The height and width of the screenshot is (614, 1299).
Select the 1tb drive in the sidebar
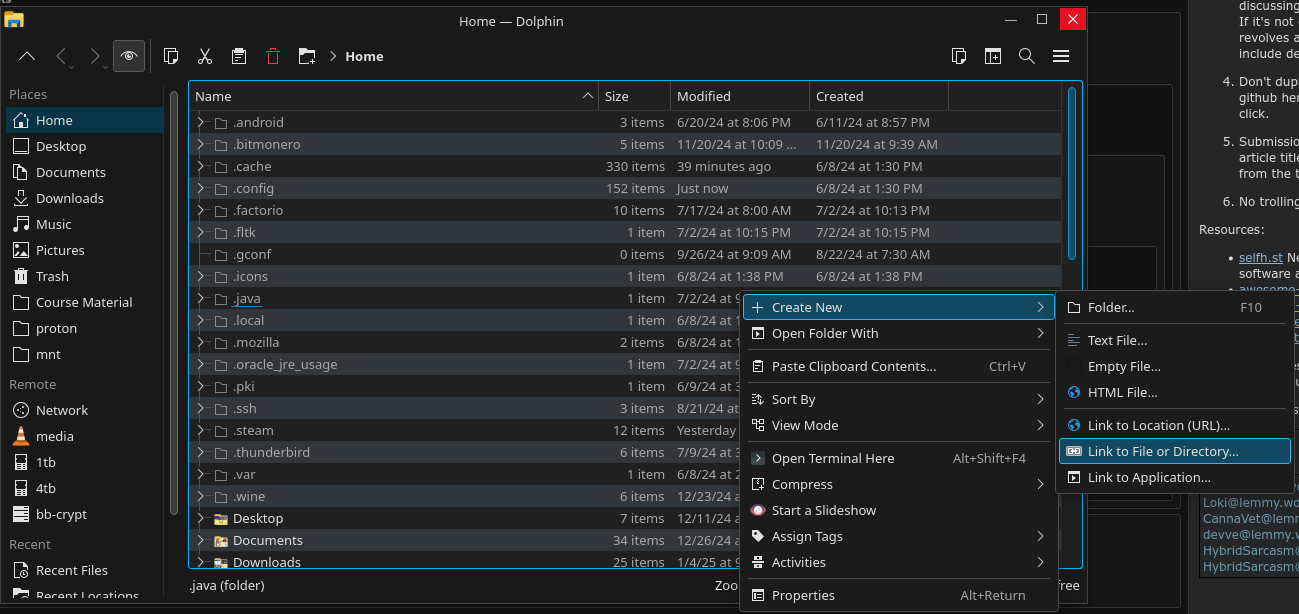[85, 462]
